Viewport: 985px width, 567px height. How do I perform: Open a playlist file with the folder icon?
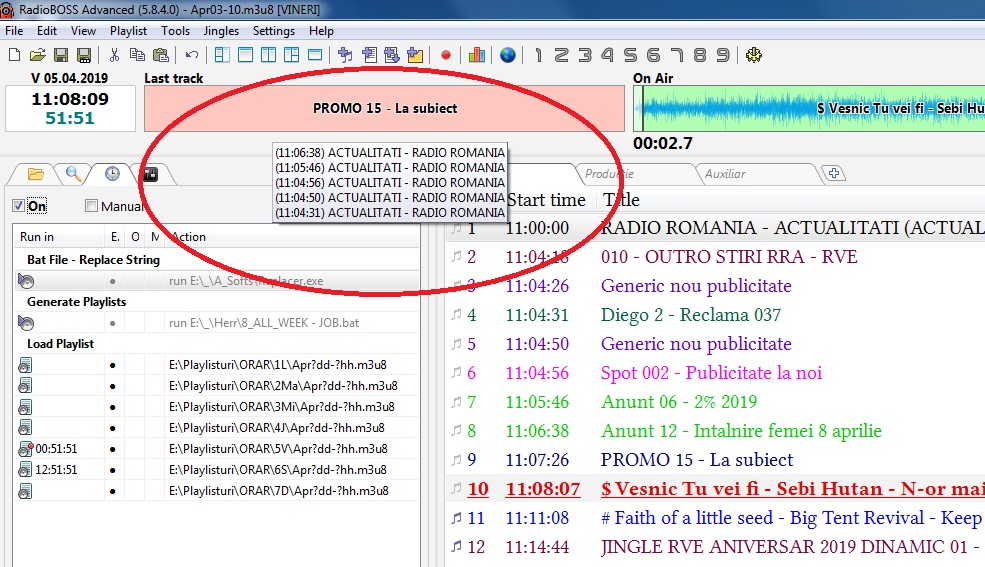point(37,55)
